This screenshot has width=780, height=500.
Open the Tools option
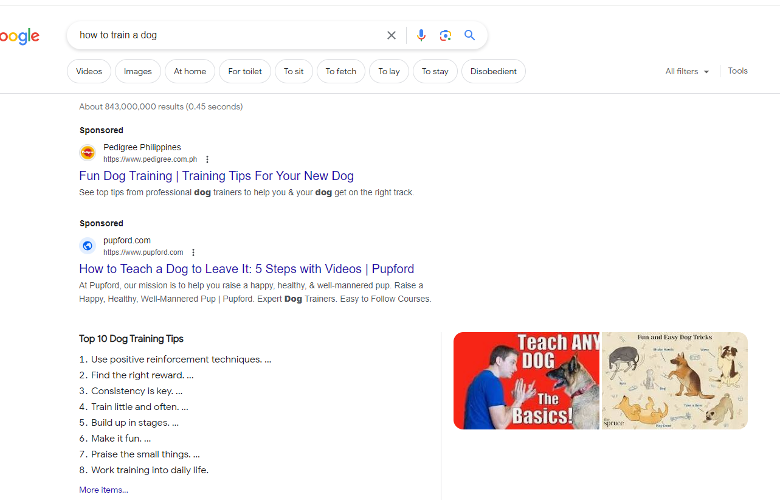(x=738, y=71)
